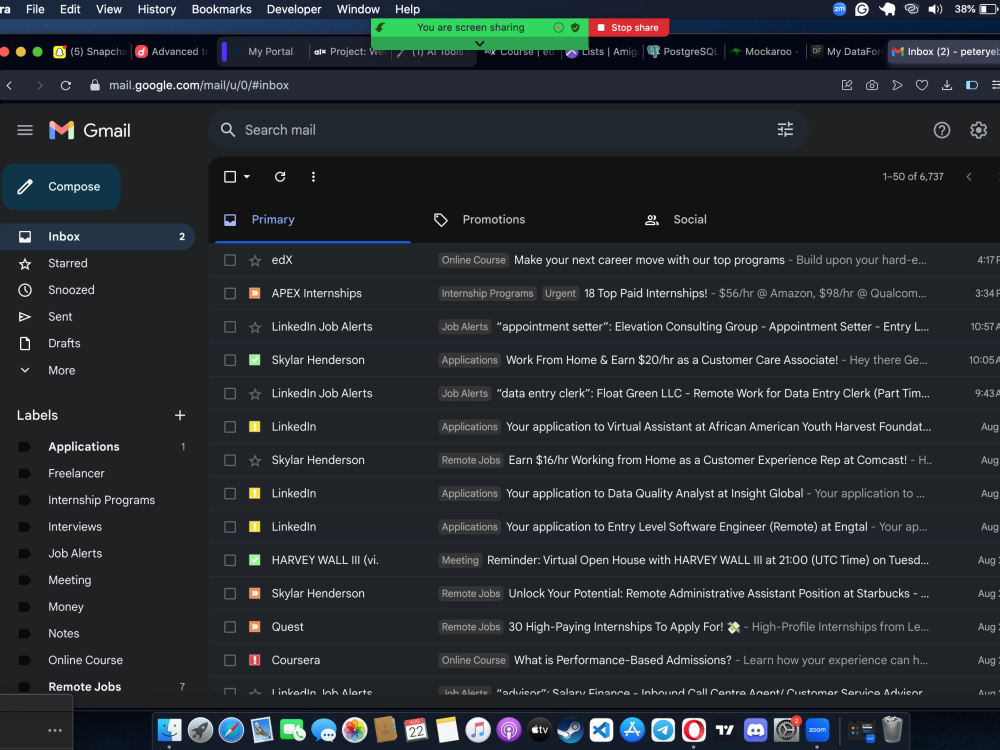Switch to the PostgreSQL browser tab

pos(684,52)
